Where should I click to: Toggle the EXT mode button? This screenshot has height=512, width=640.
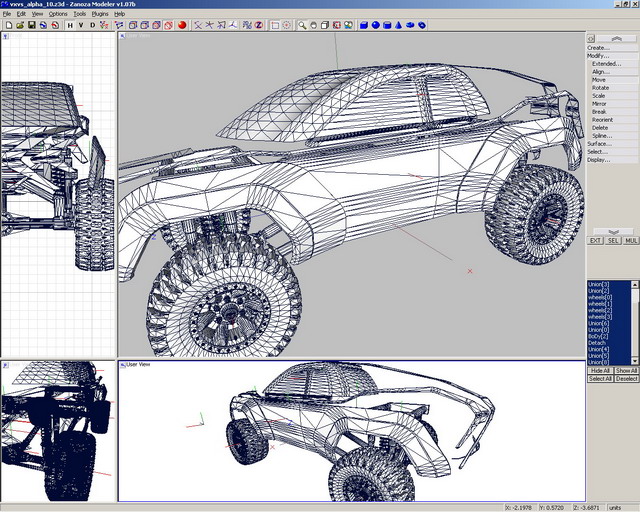pyautogui.click(x=596, y=241)
